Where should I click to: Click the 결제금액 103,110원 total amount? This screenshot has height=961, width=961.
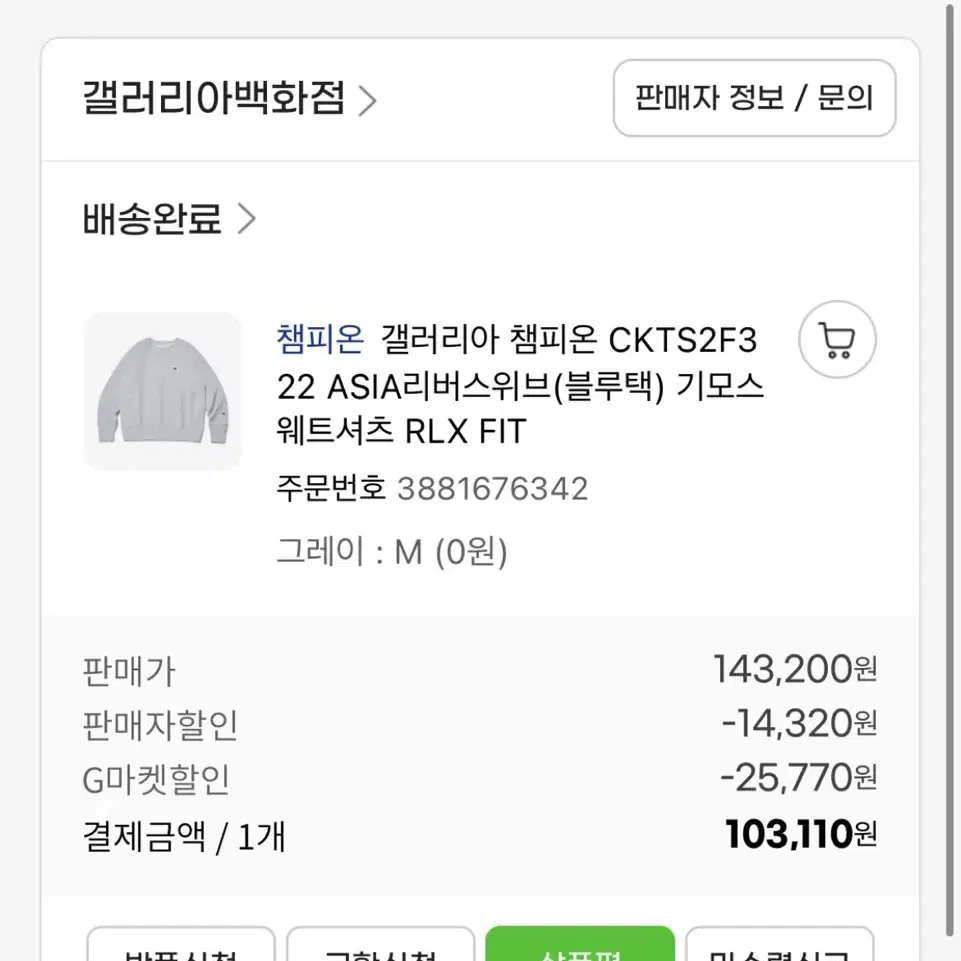point(800,834)
